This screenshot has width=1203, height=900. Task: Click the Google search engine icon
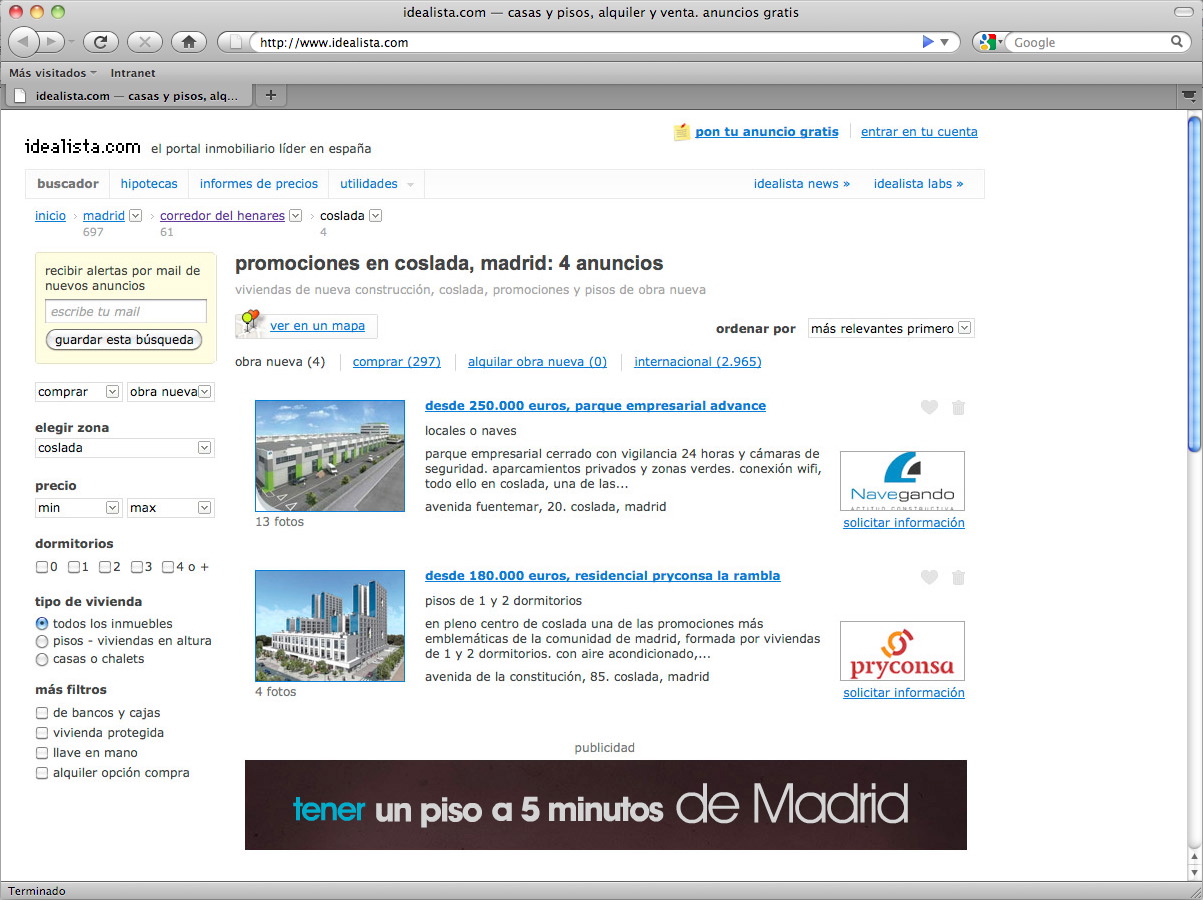click(988, 42)
